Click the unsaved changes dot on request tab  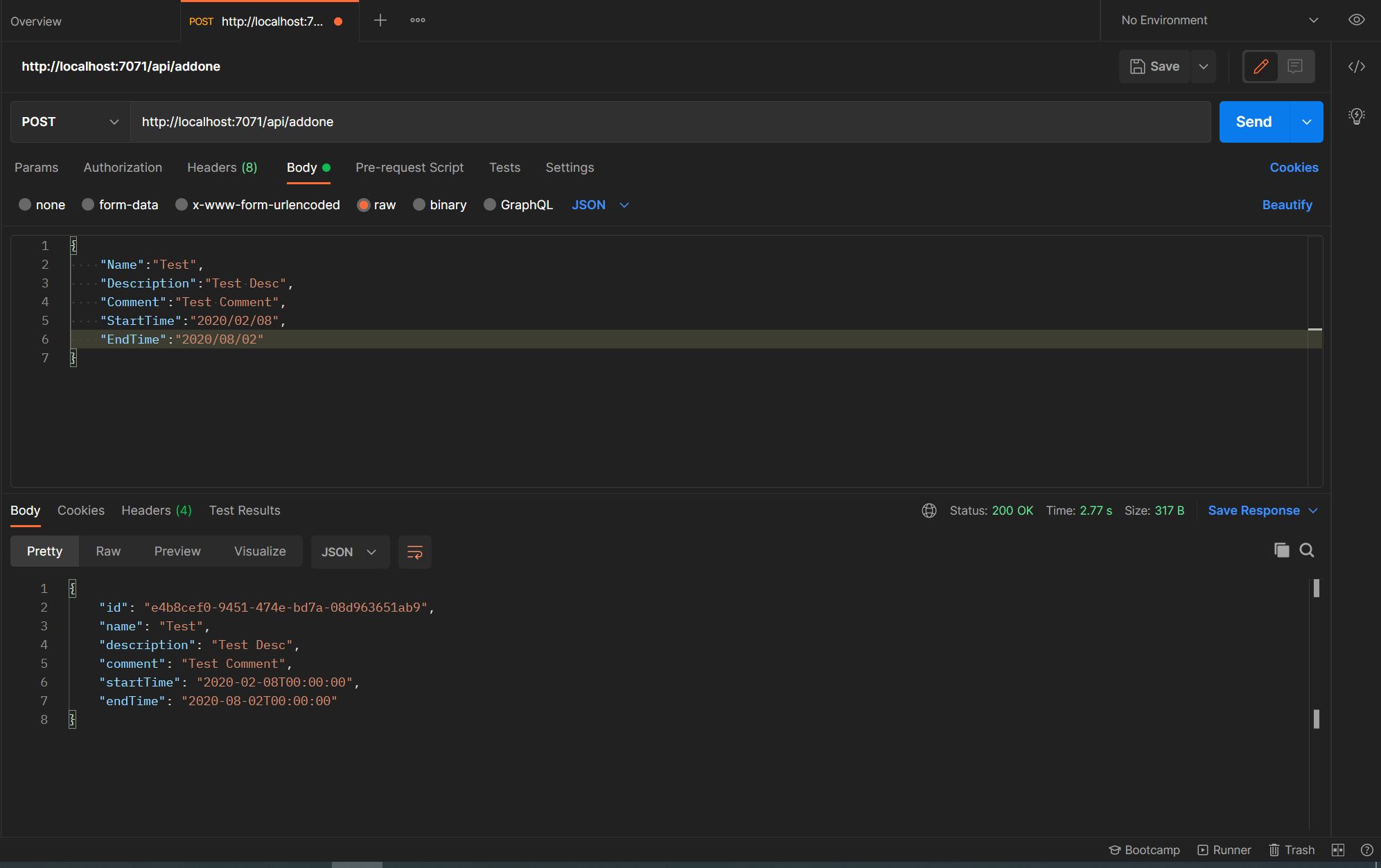point(338,21)
